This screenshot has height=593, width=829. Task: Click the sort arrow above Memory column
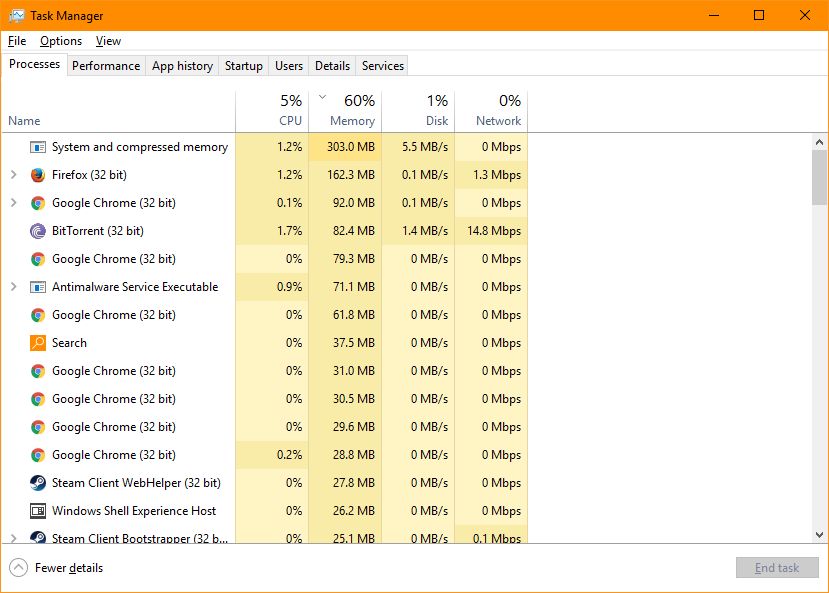pyautogui.click(x=323, y=97)
